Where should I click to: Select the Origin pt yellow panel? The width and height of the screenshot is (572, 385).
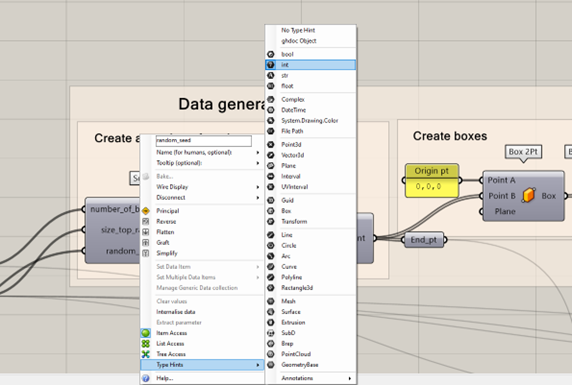tap(432, 181)
